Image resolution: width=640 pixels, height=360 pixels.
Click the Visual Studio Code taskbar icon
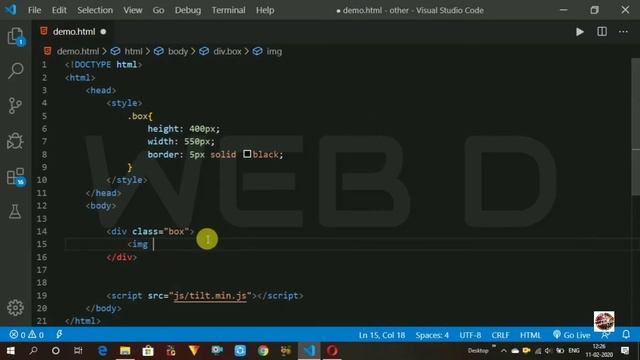[309, 351]
